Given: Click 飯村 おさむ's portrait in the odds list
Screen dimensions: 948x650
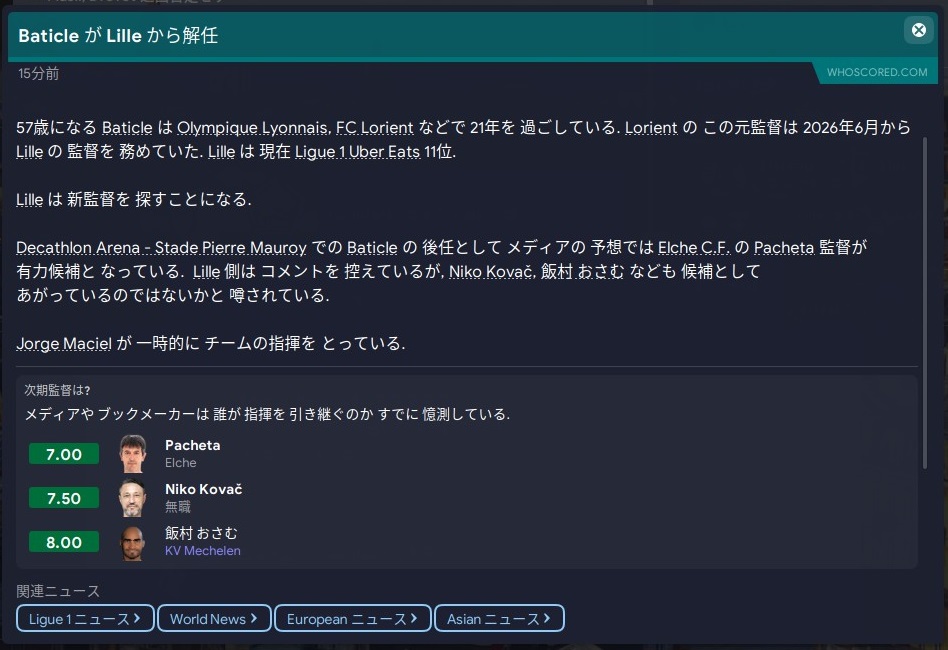Looking at the screenshot, I should [133, 542].
